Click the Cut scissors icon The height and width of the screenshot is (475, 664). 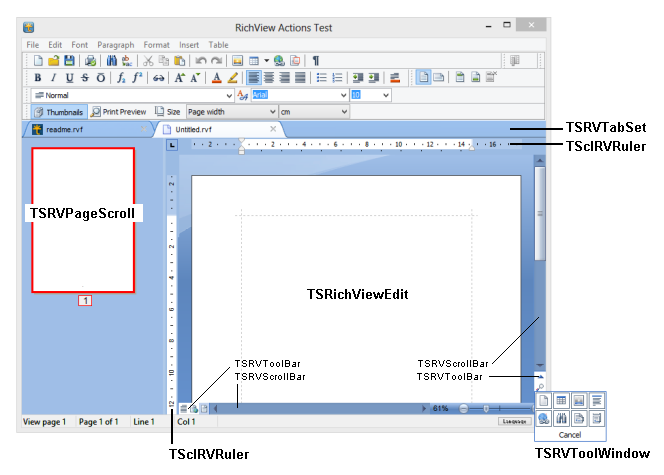(149, 61)
